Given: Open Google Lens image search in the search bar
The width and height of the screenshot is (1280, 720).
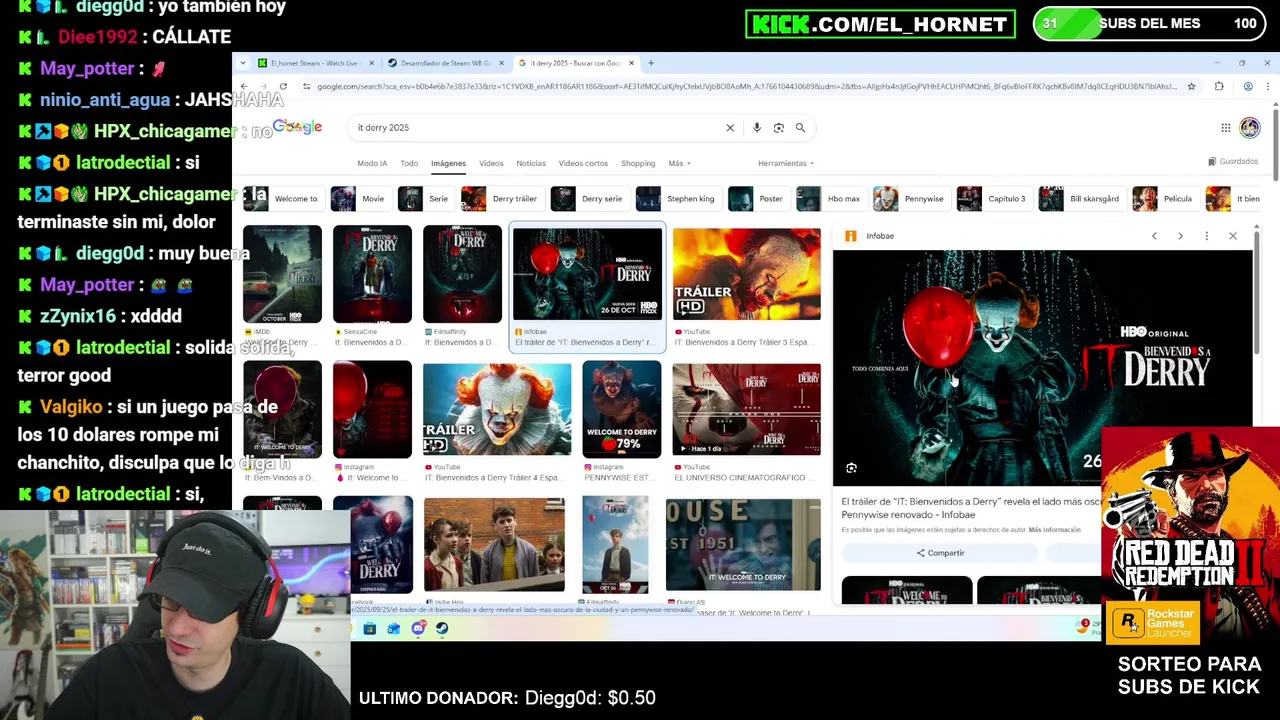Looking at the screenshot, I should pos(779,128).
